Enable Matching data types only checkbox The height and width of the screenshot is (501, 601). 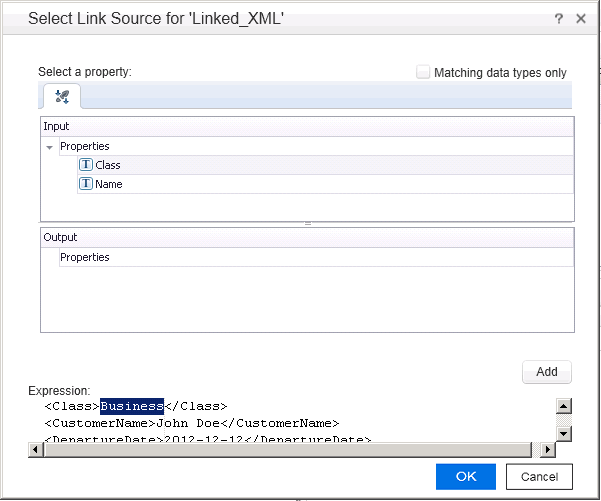(x=423, y=72)
